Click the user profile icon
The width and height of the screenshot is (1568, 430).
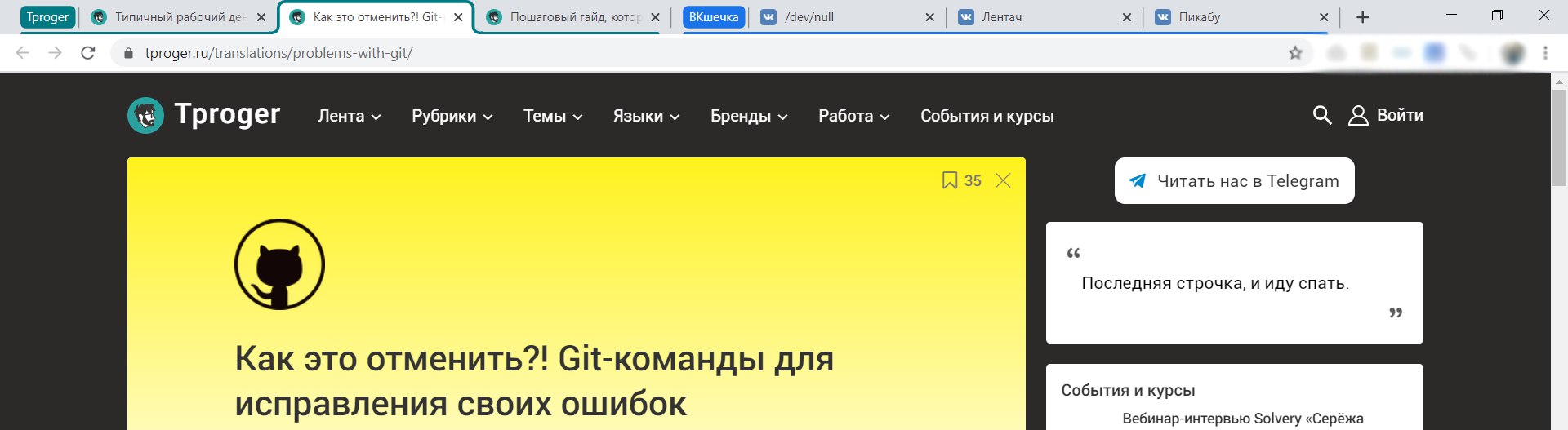click(x=1358, y=115)
